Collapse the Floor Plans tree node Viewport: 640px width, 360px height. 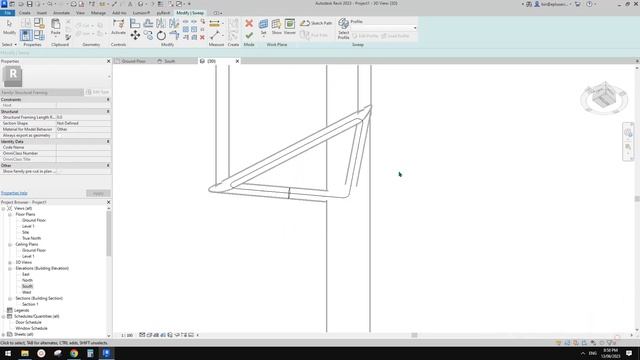[10, 214]
